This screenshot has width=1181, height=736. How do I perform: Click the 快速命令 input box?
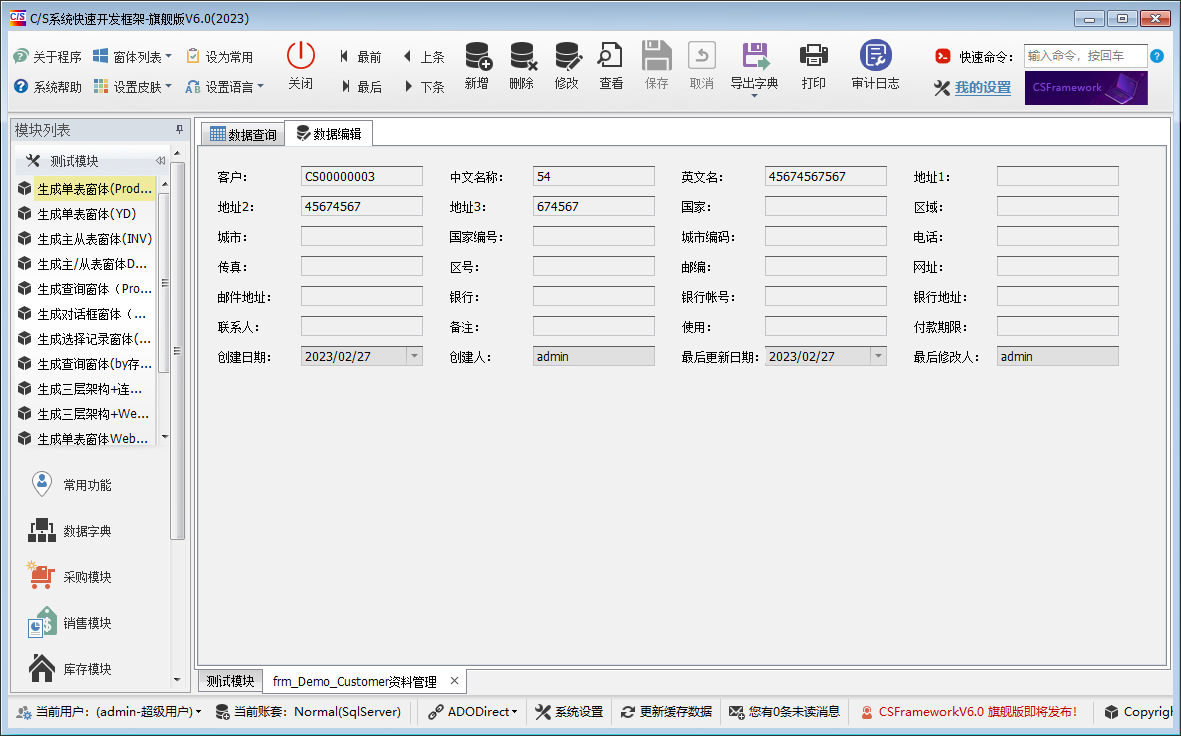[1083, 56]
